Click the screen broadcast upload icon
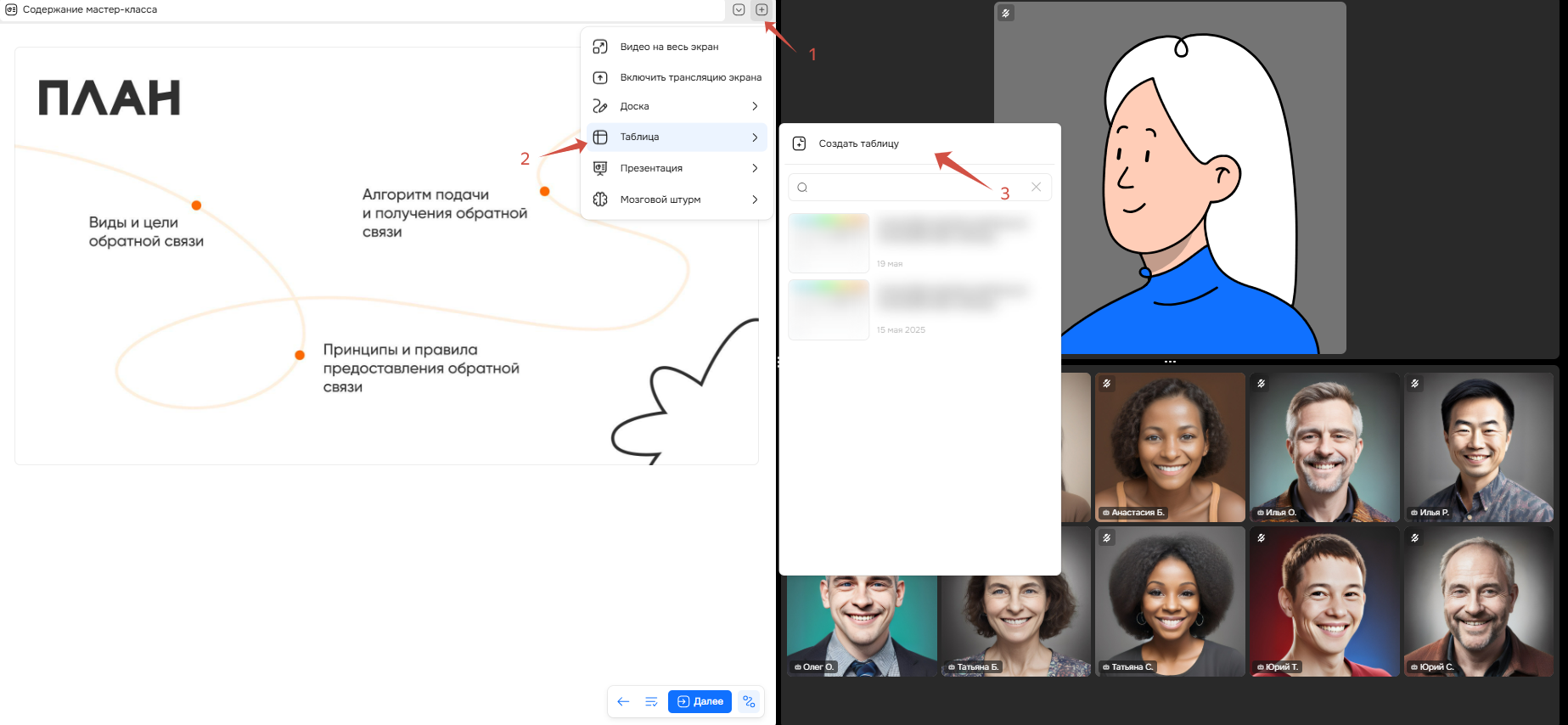This screenshot has width=1568, height=725. [x=600, y=77]
